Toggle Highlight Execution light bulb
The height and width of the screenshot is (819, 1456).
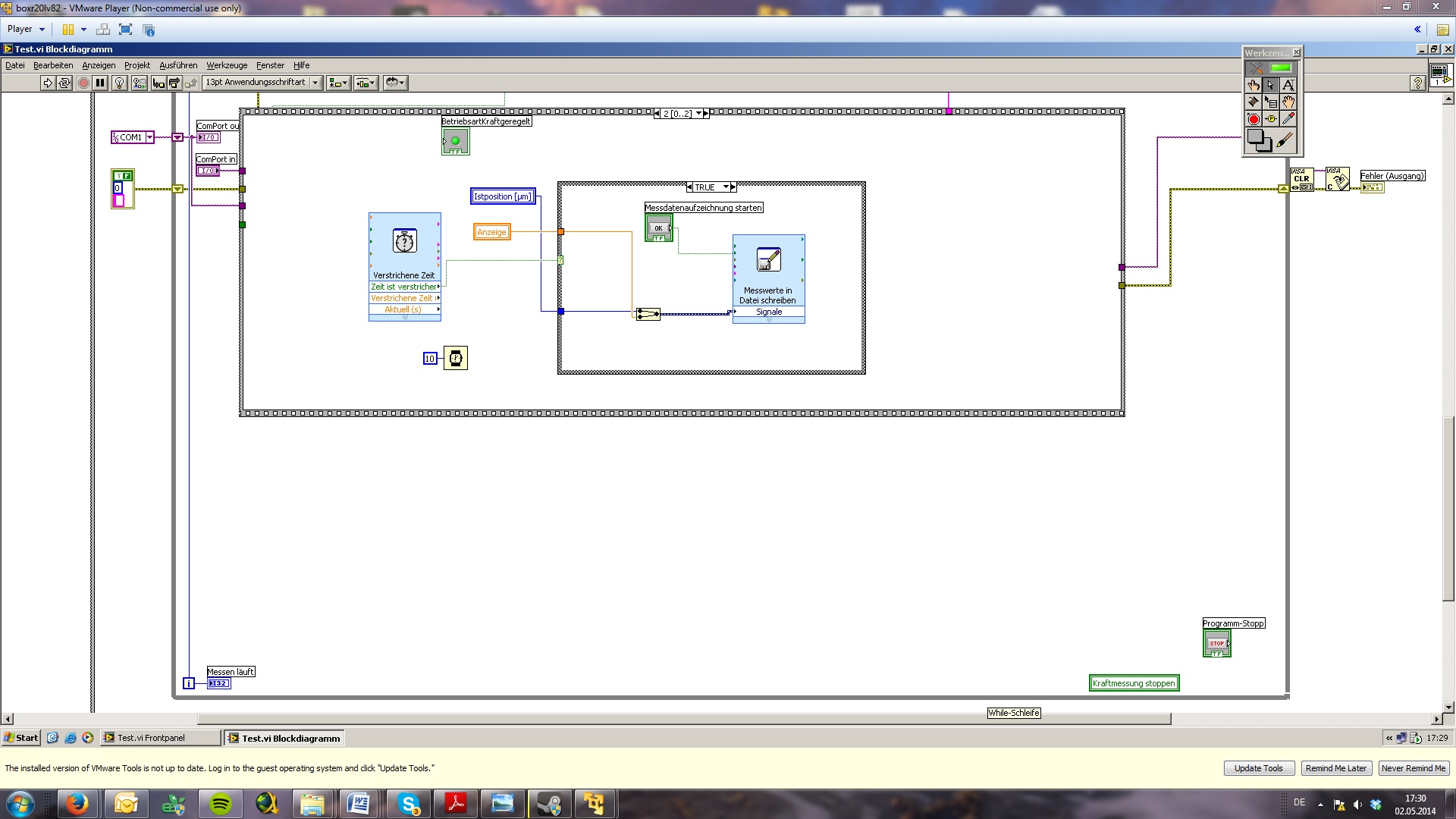click(119, 83)
